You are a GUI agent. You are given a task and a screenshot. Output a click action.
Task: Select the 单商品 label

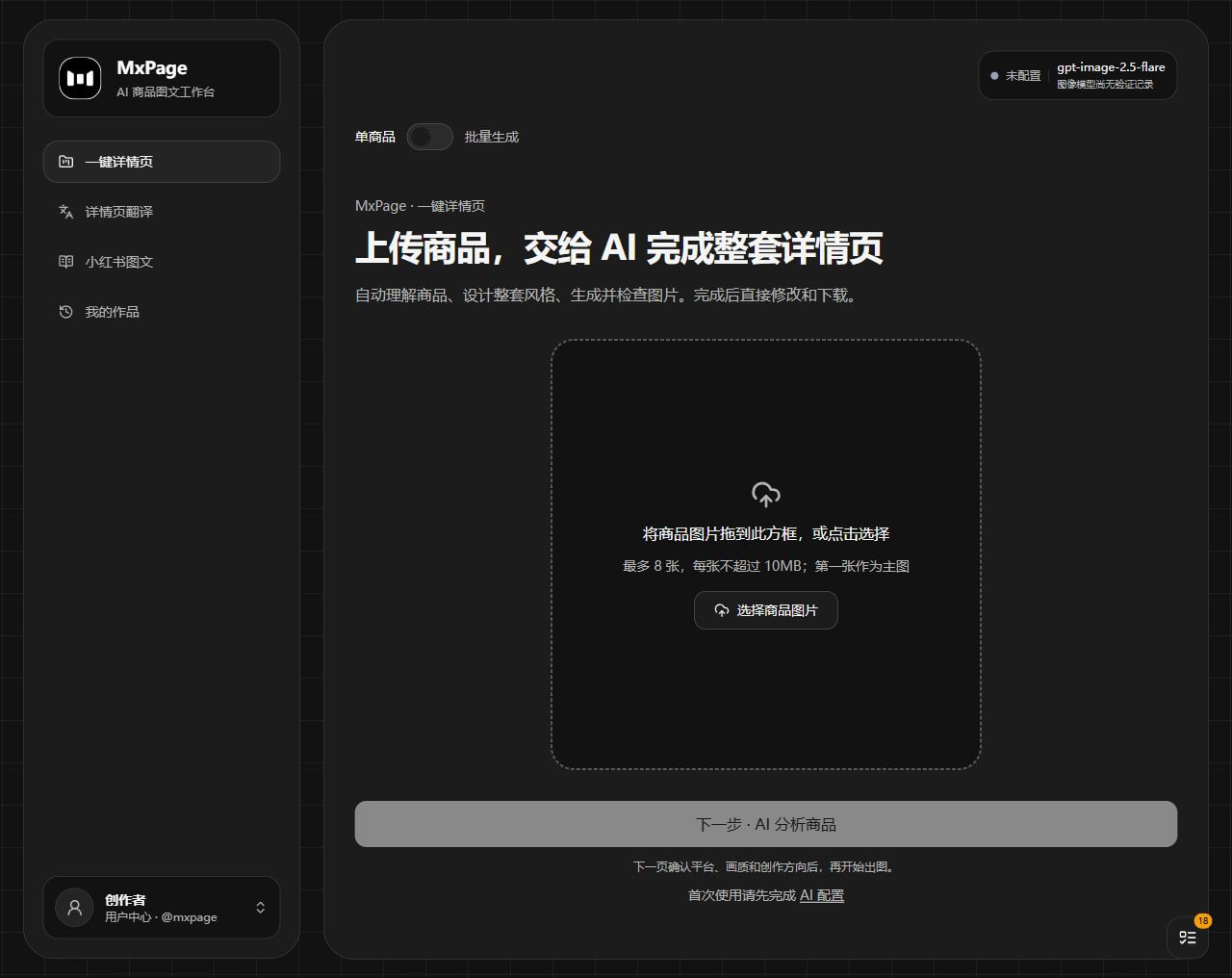click(x=375, y=137)
